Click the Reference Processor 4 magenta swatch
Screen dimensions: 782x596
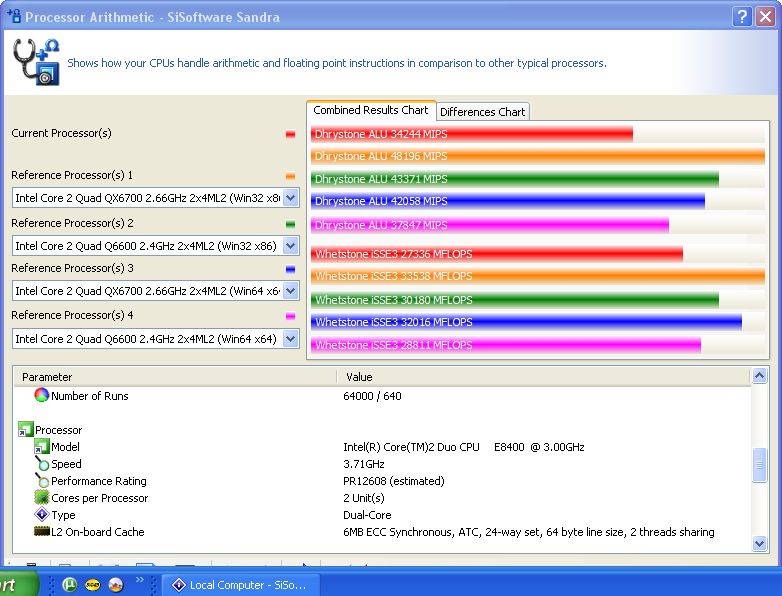(290, 316)
